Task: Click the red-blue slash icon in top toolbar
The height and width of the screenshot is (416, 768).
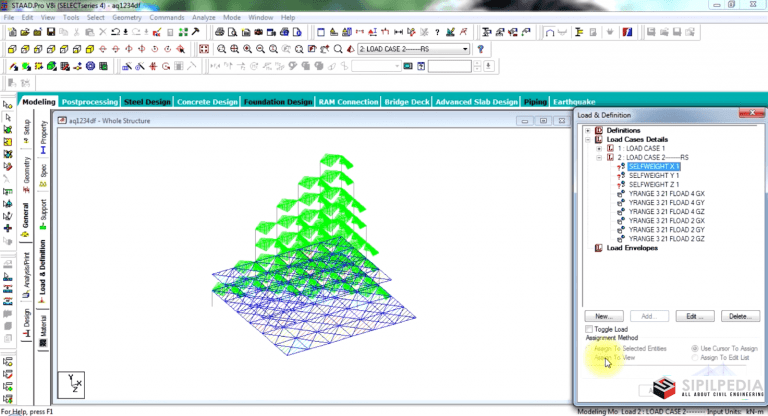Action: [x=626, y=32]
